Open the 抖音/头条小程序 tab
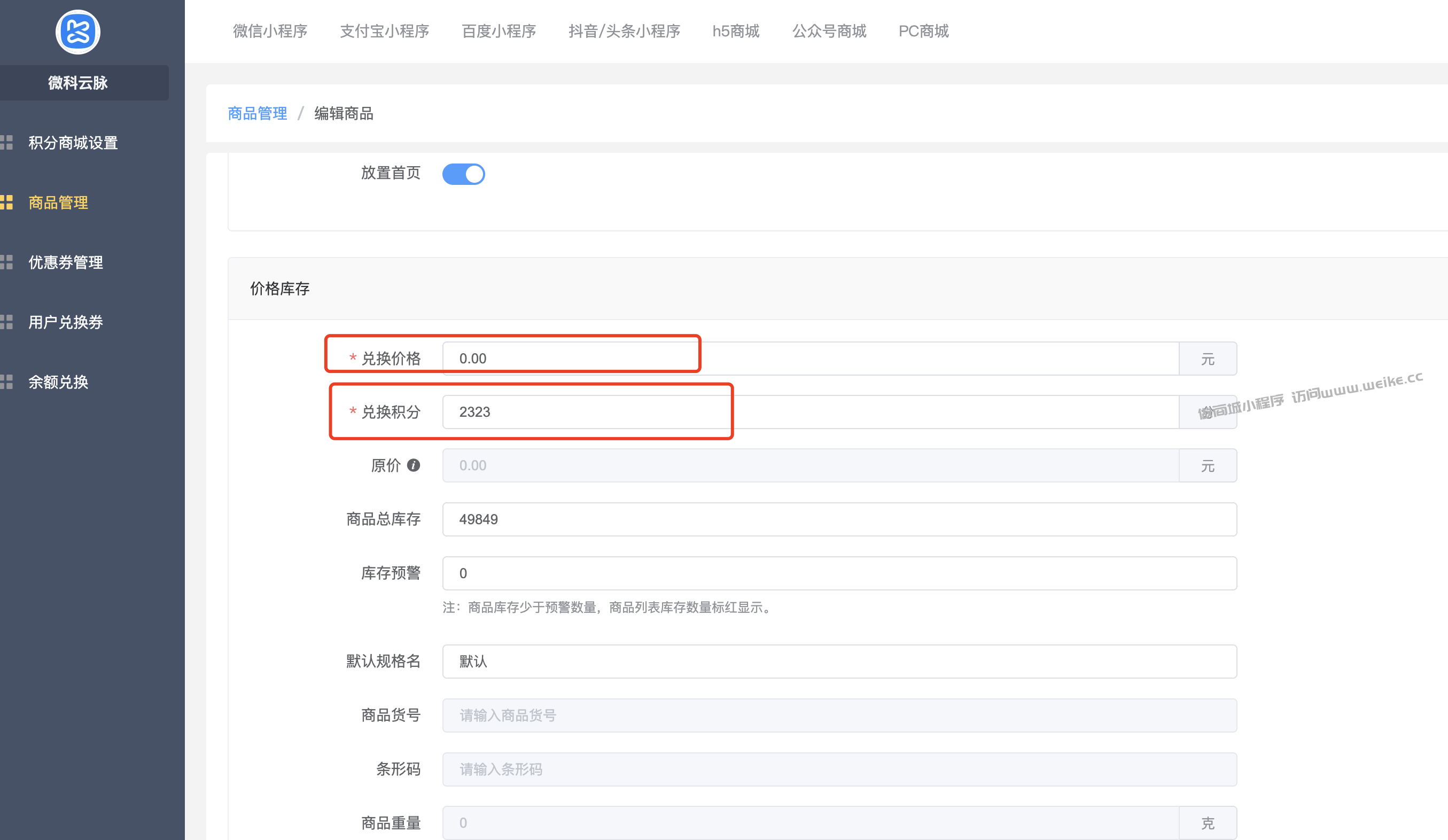The image size is (1448, 840). pos(624,31)
